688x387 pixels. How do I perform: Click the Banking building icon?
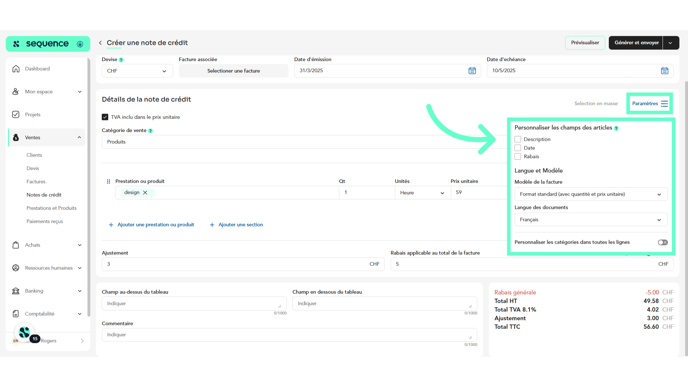pos(16,290)
